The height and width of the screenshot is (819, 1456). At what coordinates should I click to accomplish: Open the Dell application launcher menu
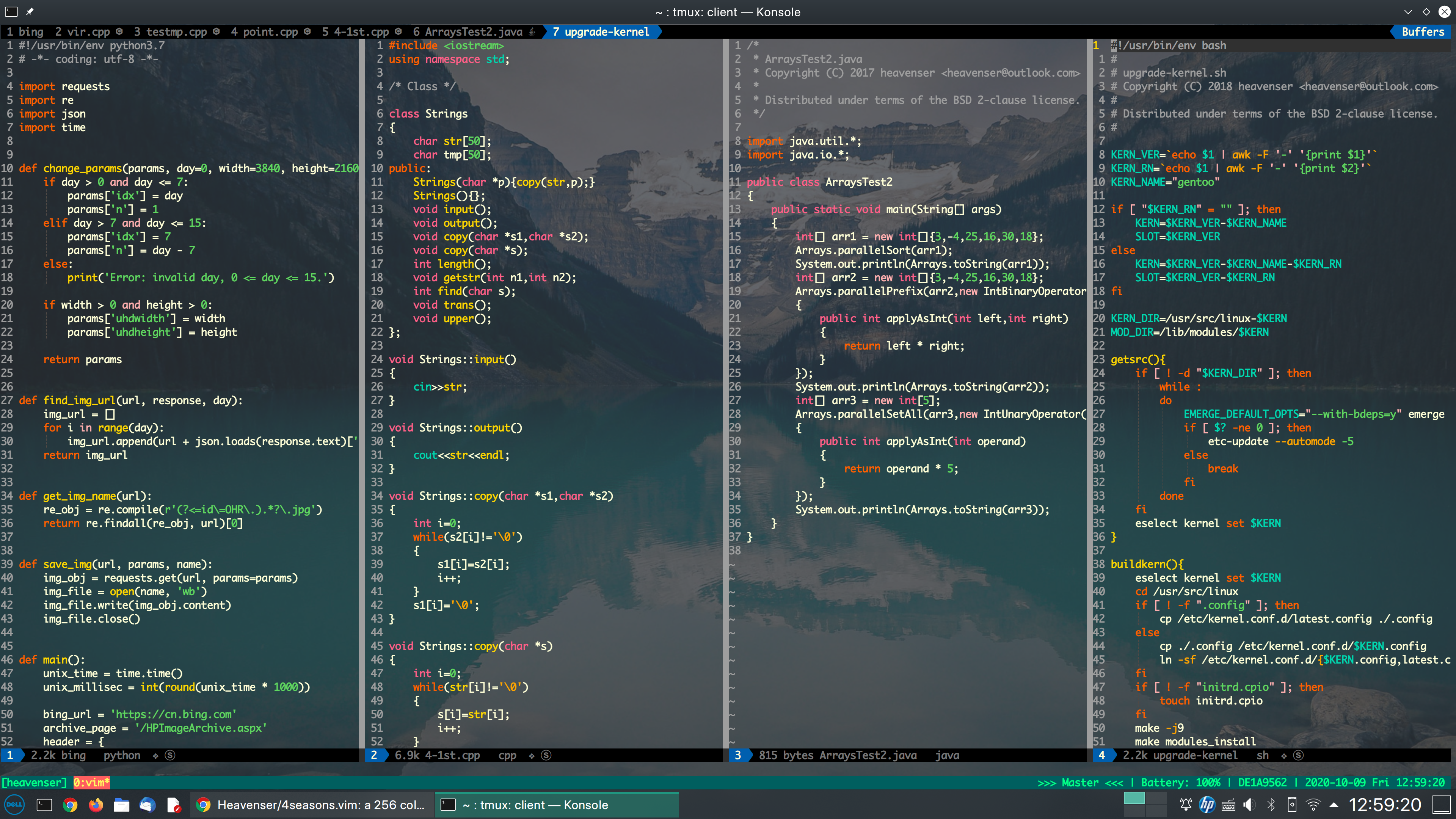[x=14, y=805]
